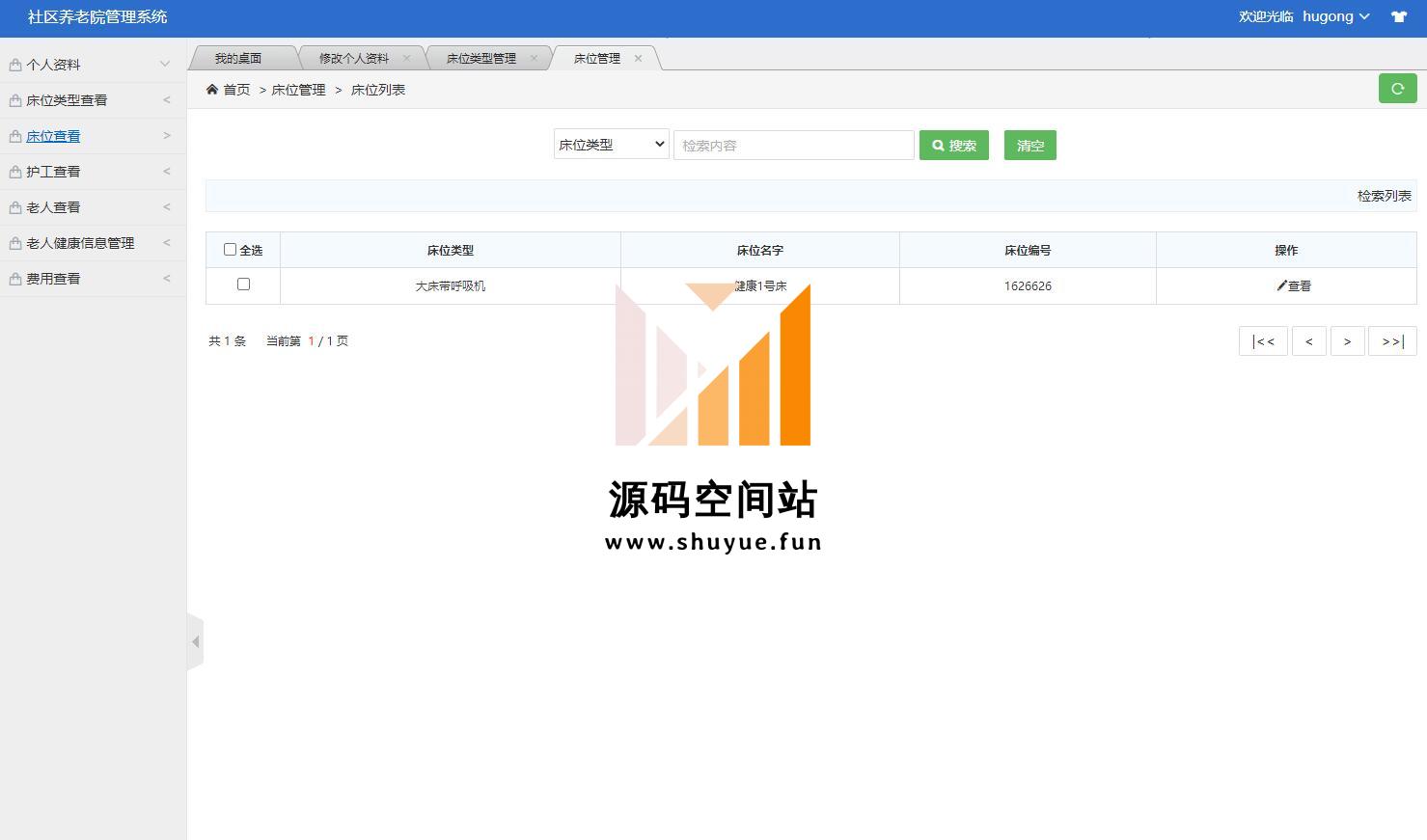Expand the 床位查看 sidebar arrow
This screenshot has width=1427, height=840.
click(x=166, y=135)
